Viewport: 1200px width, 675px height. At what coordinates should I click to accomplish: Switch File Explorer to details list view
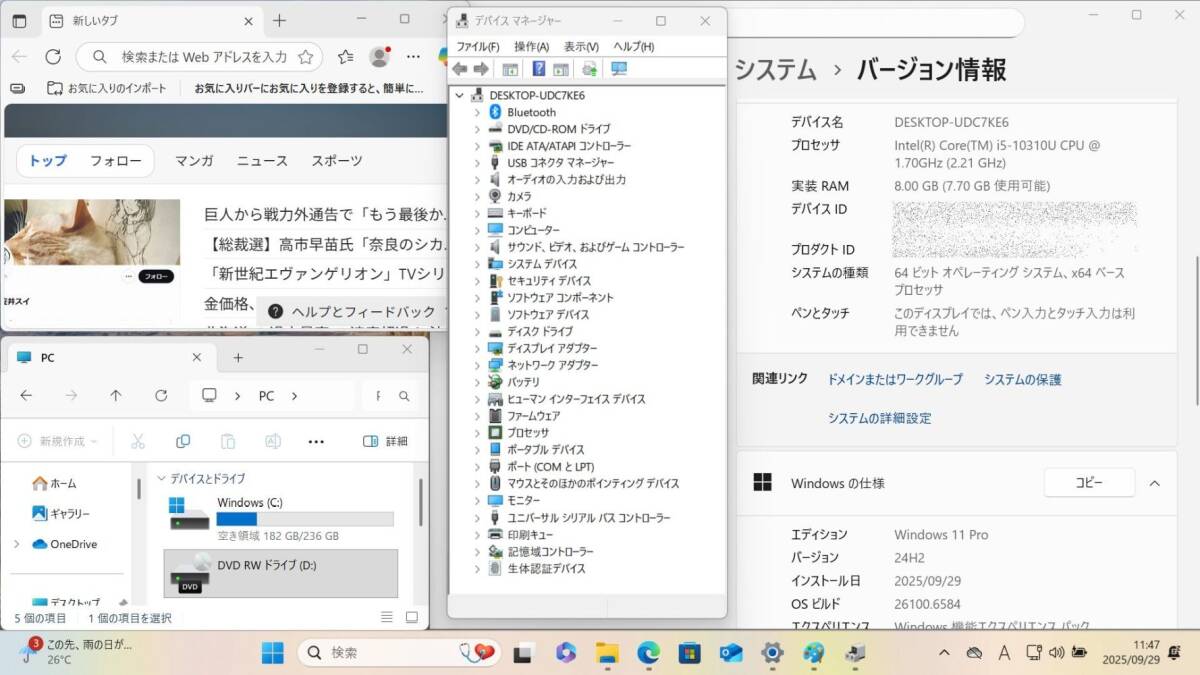coord(387,617)
